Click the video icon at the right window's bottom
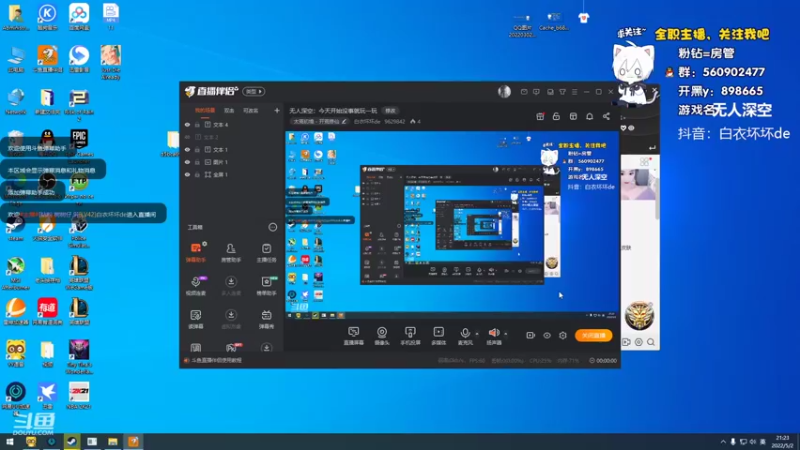The width and height of the screenshot is (800, 450). [x=626, y=342]
